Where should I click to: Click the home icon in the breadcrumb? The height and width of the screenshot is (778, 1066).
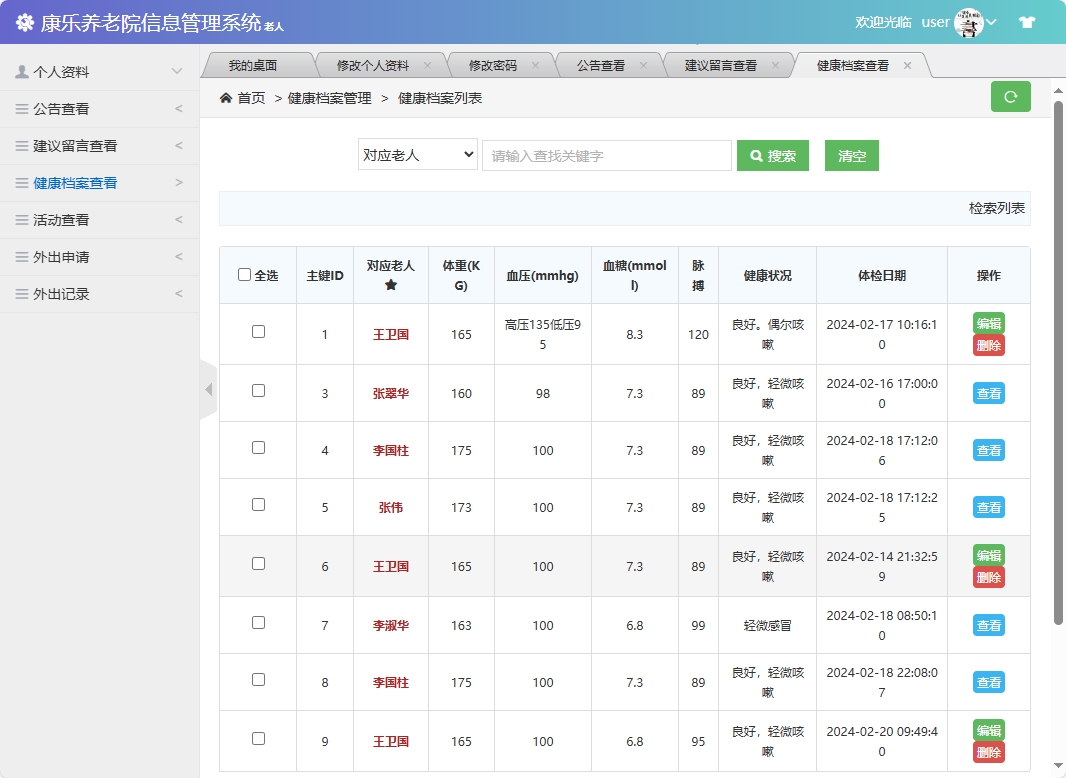pos(225,99)
